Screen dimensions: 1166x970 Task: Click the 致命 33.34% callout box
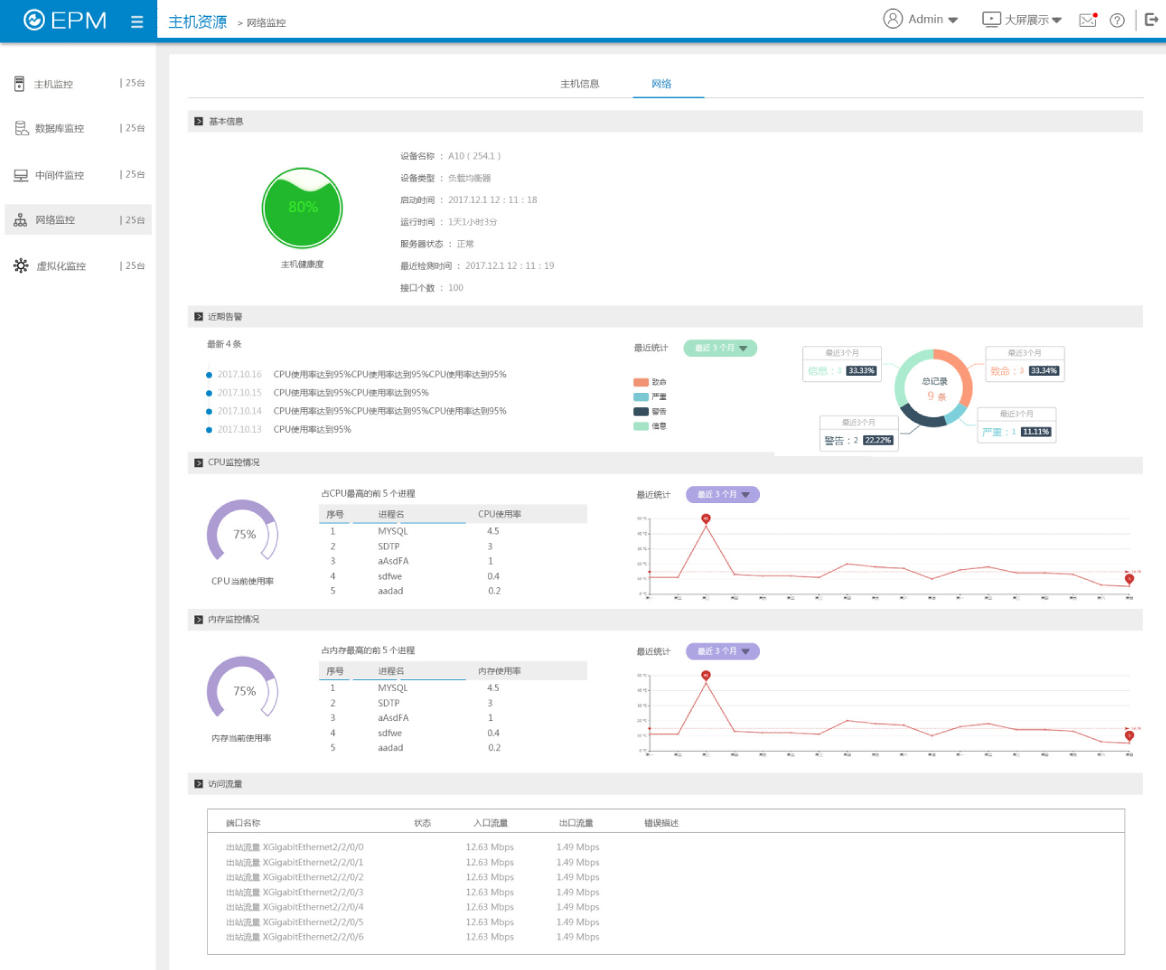tap(1025, 364)
